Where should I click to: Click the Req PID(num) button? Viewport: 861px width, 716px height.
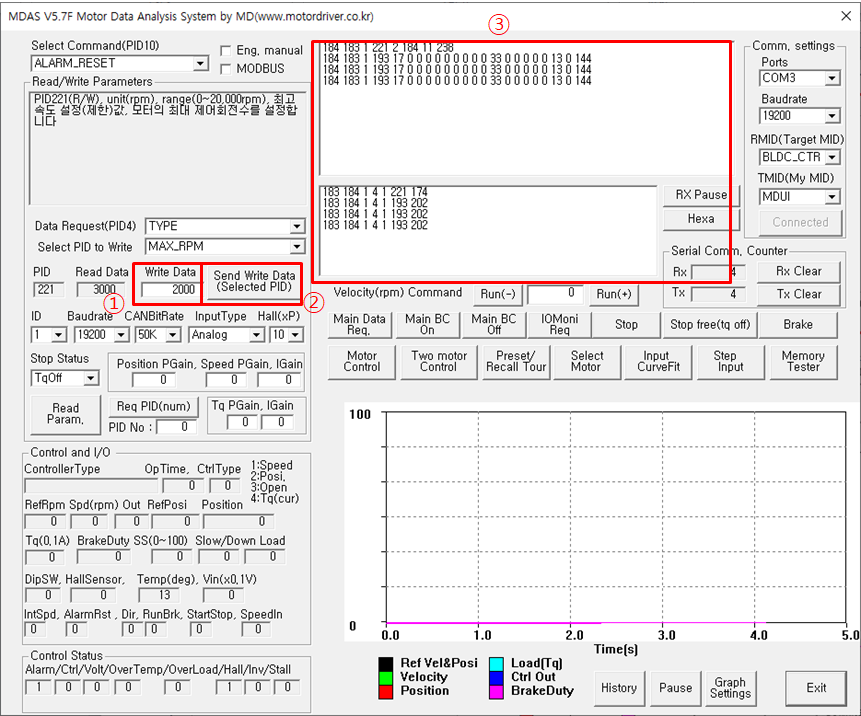click(x=153, y=407)
